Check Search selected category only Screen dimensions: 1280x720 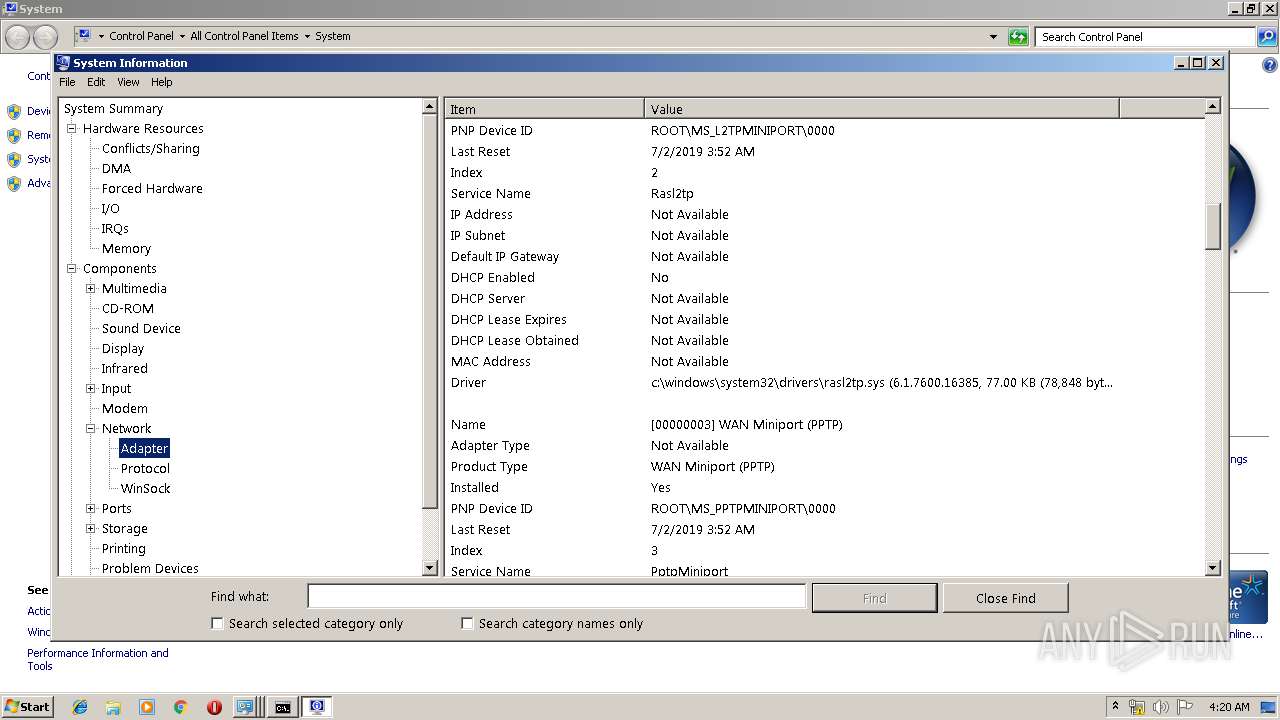click(217, 623)
